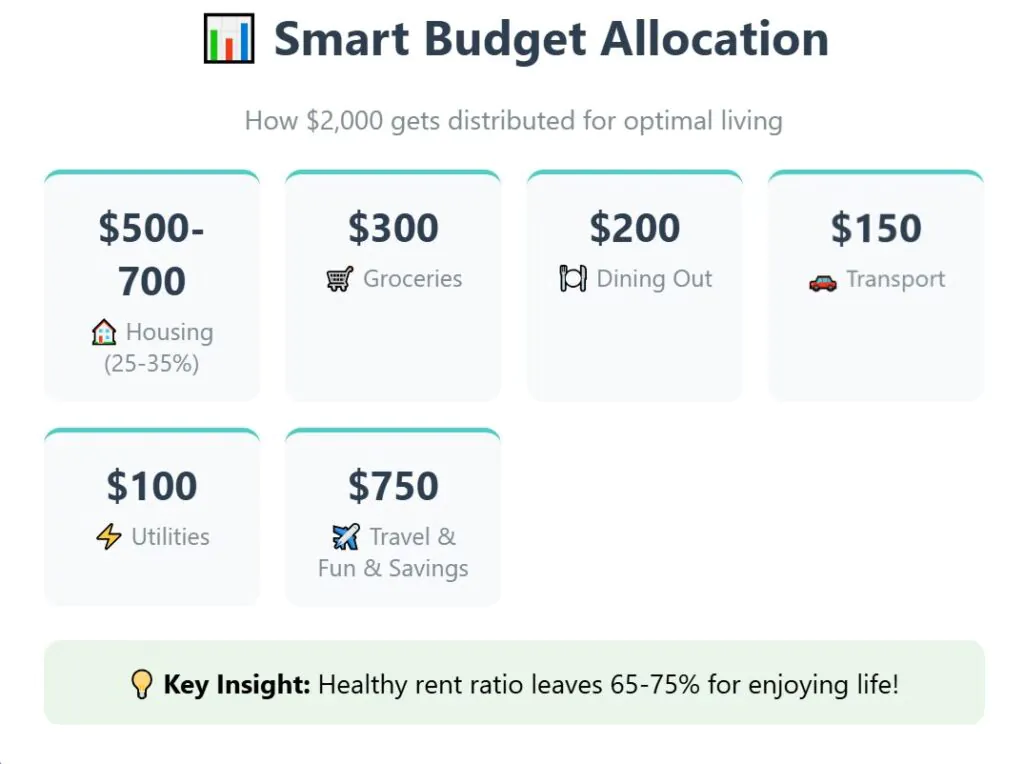Select the $500-700 housing amount
This screenshot has height=764, width=1024.
152,255
